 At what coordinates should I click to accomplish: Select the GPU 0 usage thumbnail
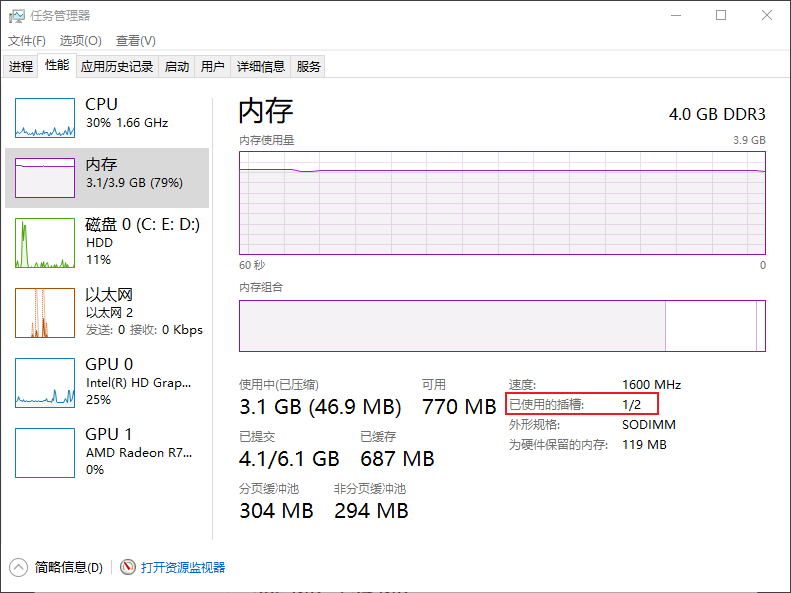45,383
